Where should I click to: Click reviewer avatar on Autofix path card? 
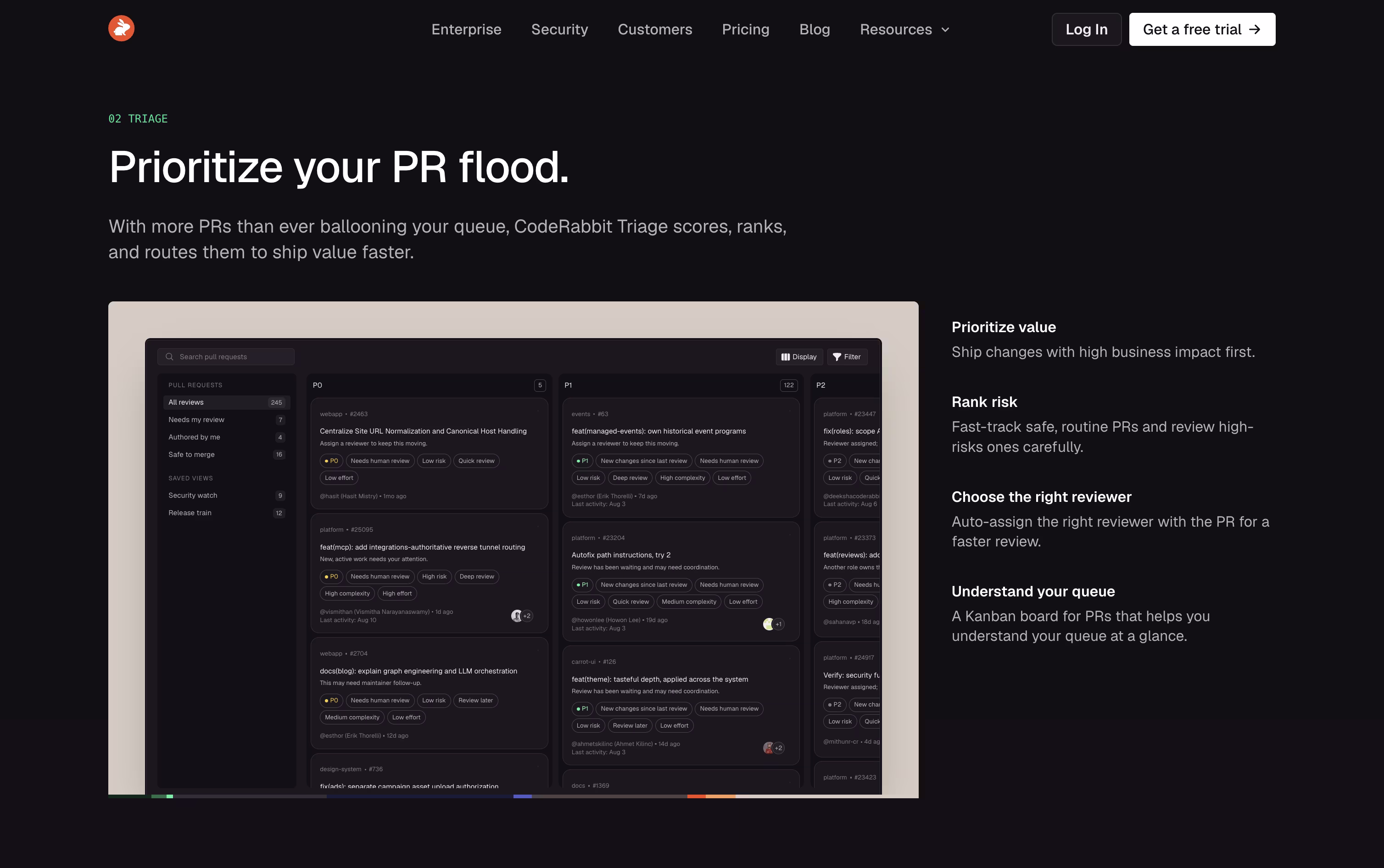[x=769, y=624]
